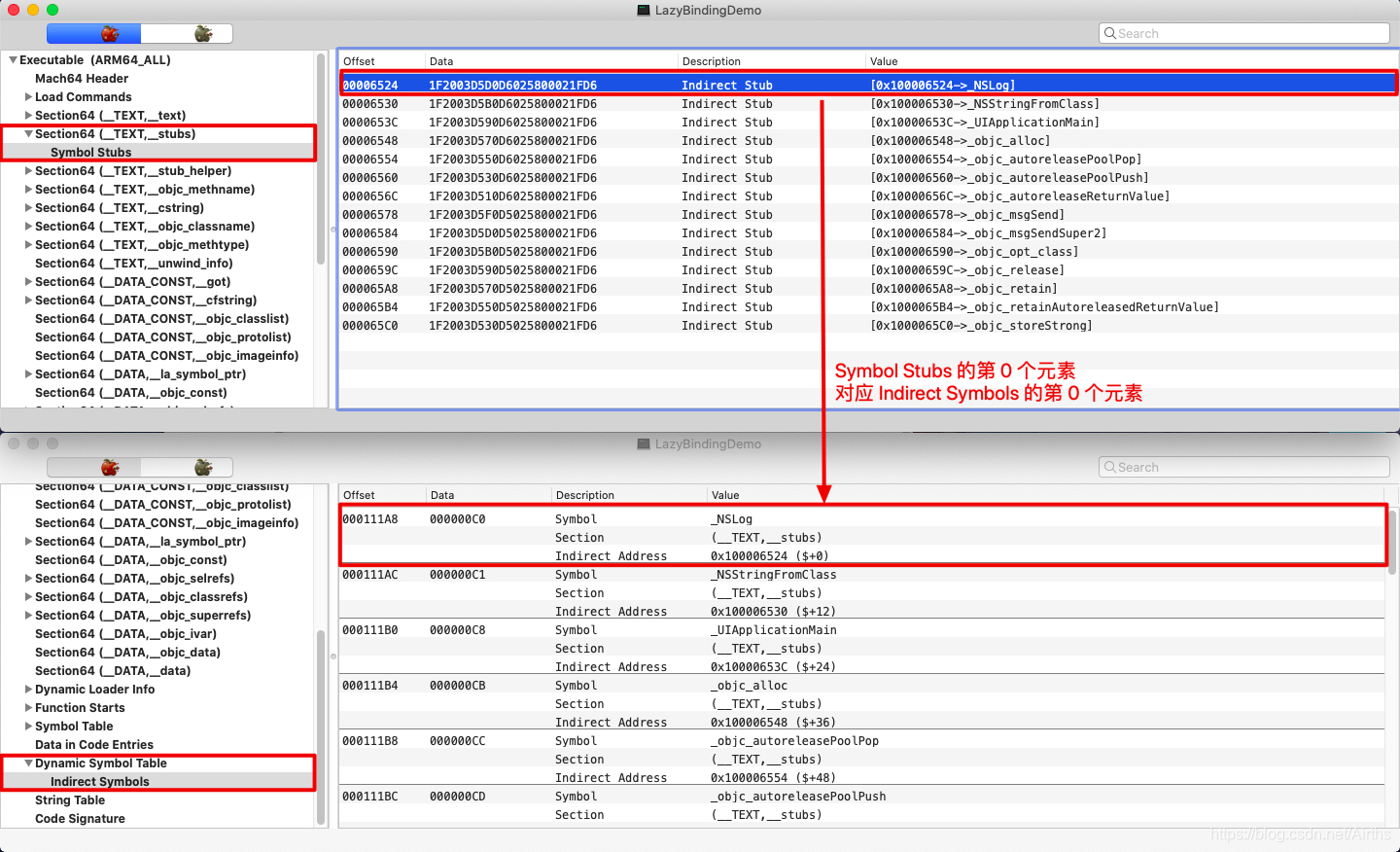Select the stub row for _UIApplicationMain
Screen dimensions: 1400x852
(x=867, y=123)
